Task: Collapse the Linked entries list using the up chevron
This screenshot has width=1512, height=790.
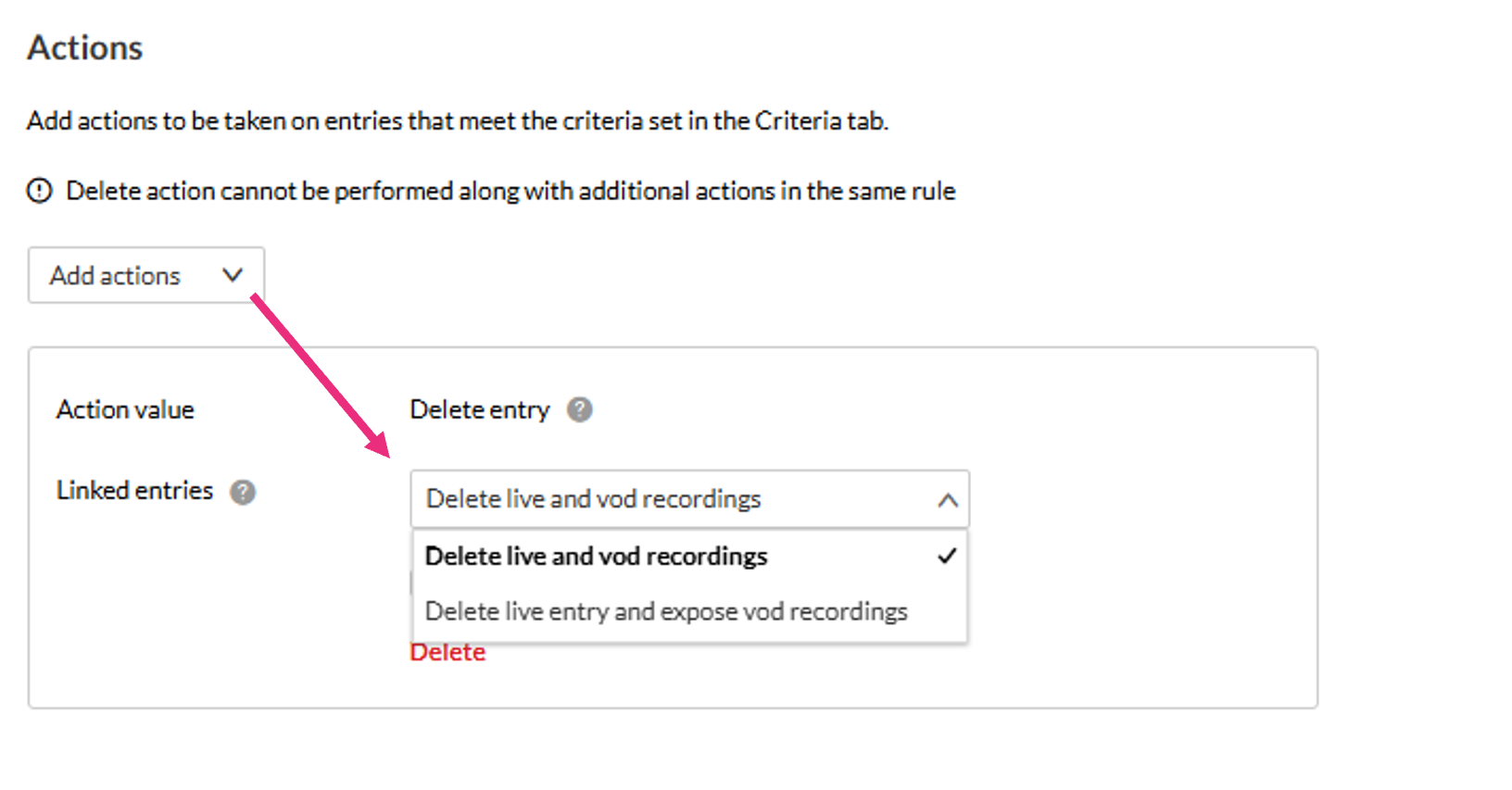Action: click(x=947, y=500)
